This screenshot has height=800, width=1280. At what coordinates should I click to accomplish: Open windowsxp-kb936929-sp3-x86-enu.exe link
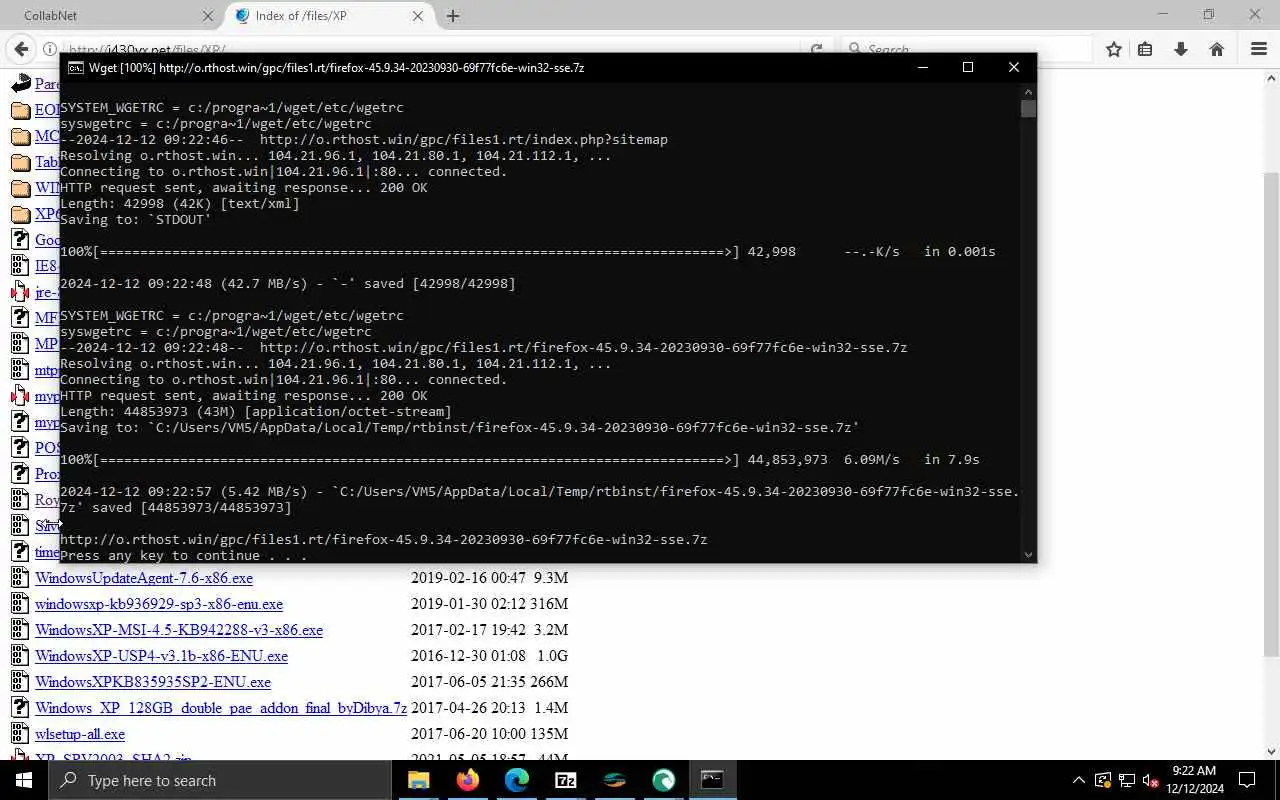[159, 604]
